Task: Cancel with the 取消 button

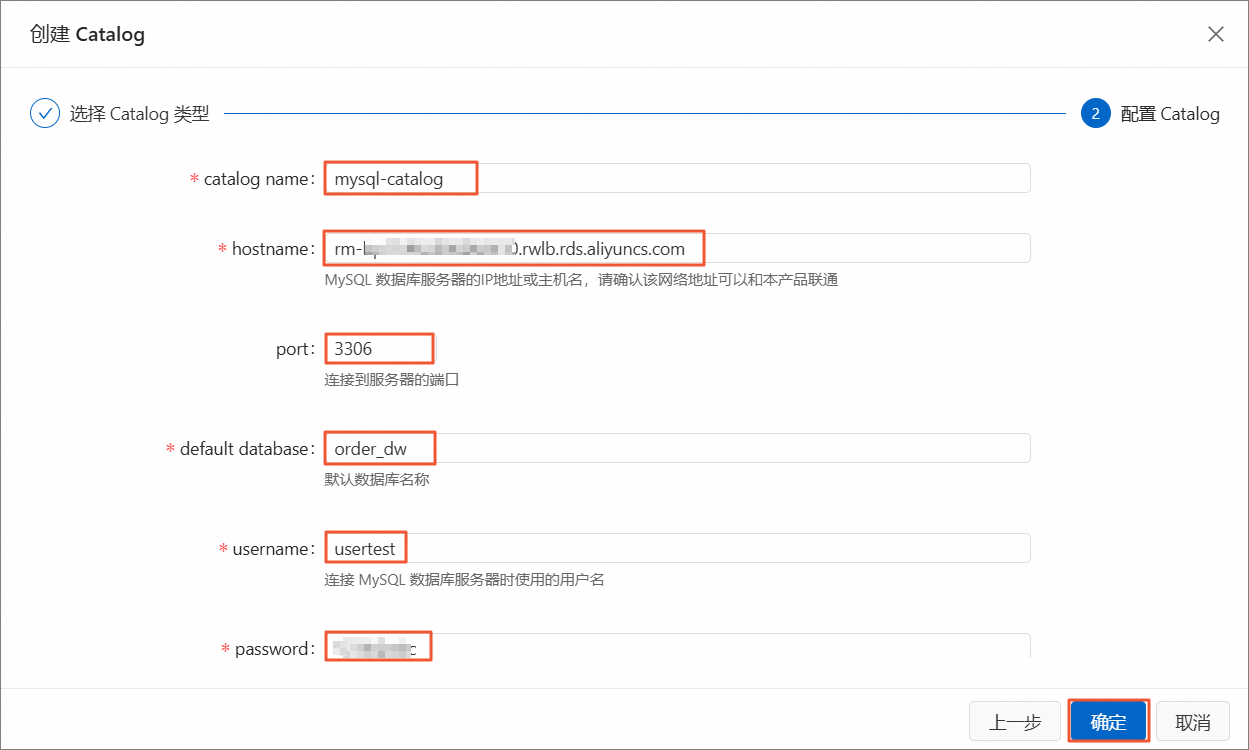Action: click(x=1193, y=722)
